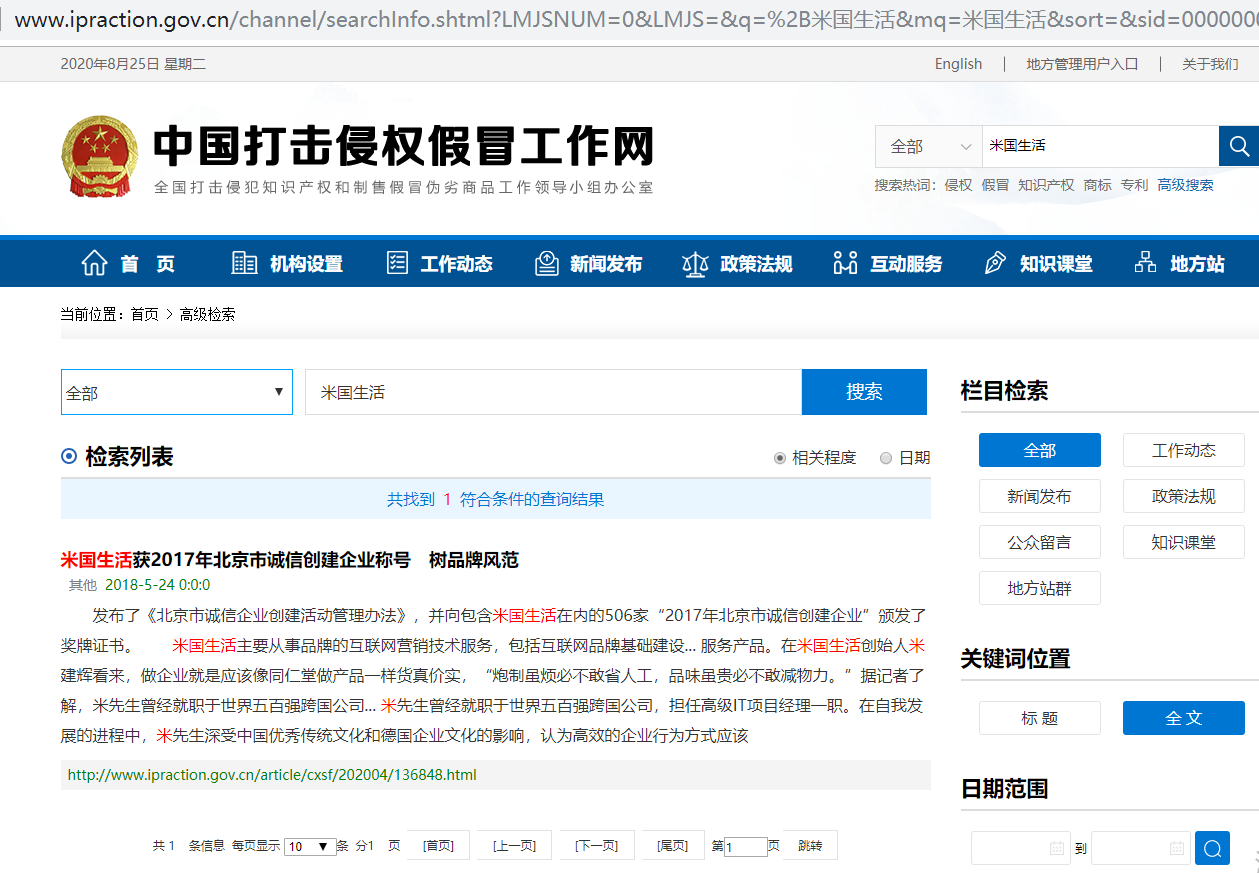Viewport: 1259px width, 873px height.
Task: Open the article URL 136848.html link
Action: point(272,775)
